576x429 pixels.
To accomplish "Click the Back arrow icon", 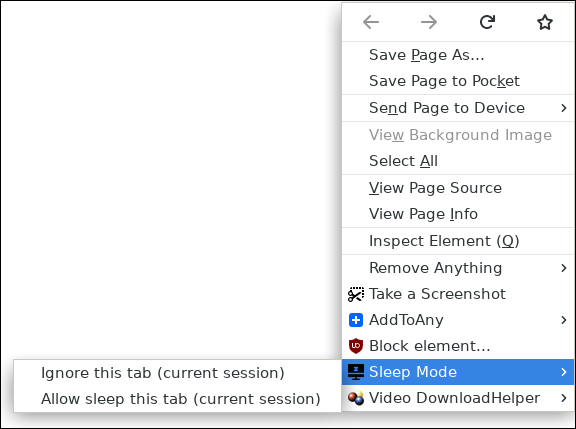I will pos(371,22).
